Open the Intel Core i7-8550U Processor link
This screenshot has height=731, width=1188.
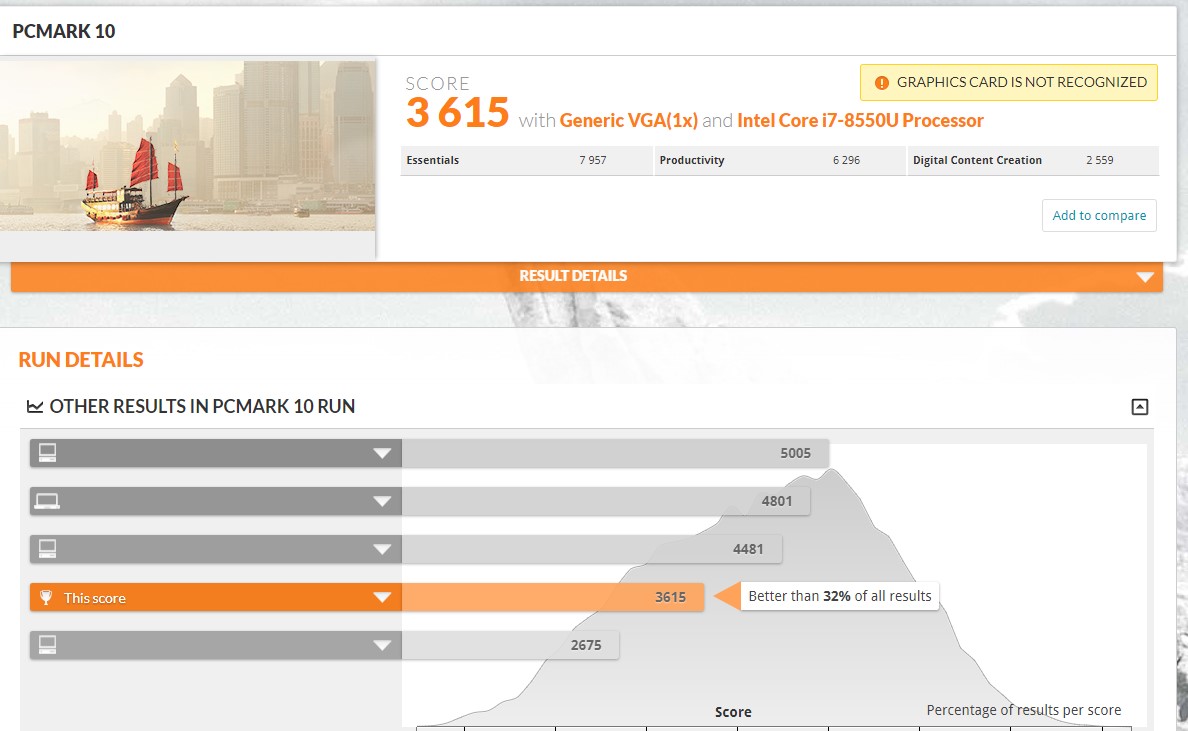coord(860,120)
